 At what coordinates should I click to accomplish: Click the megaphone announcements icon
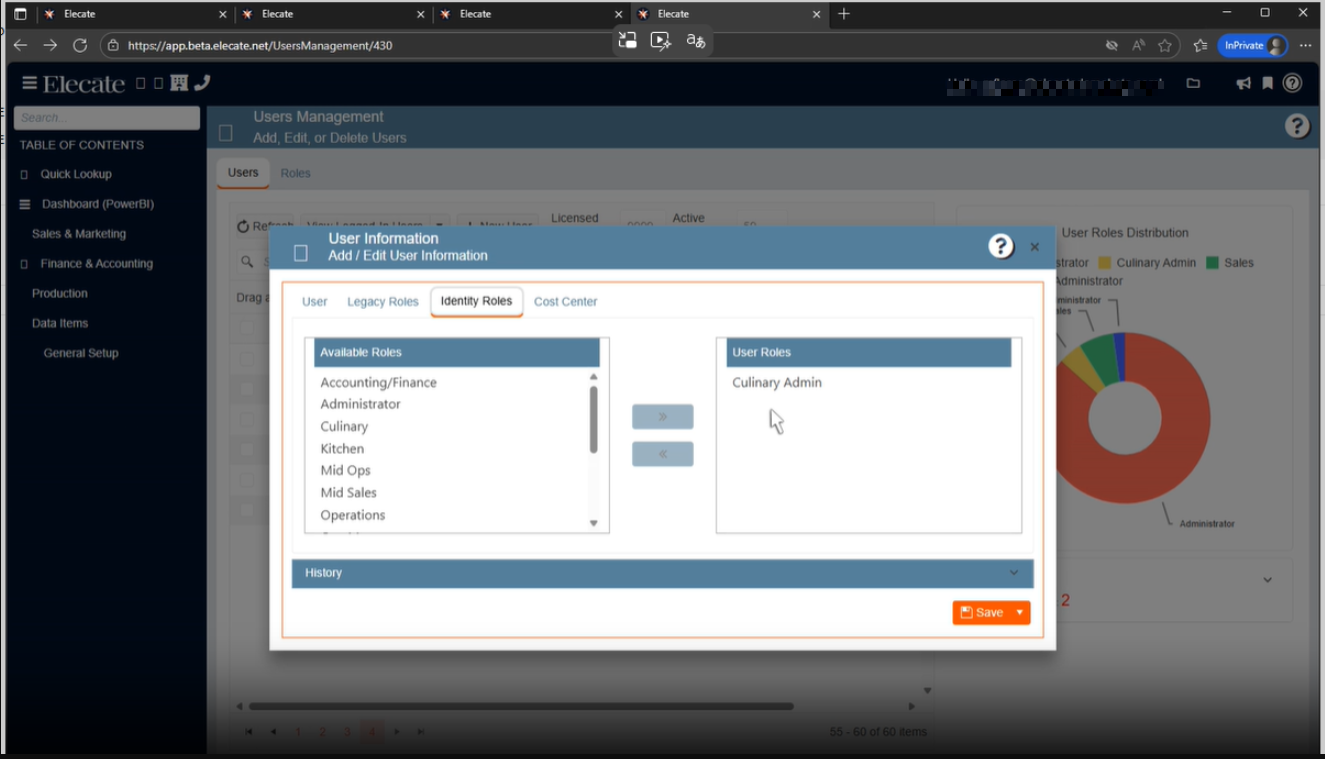click(1243, 84)
